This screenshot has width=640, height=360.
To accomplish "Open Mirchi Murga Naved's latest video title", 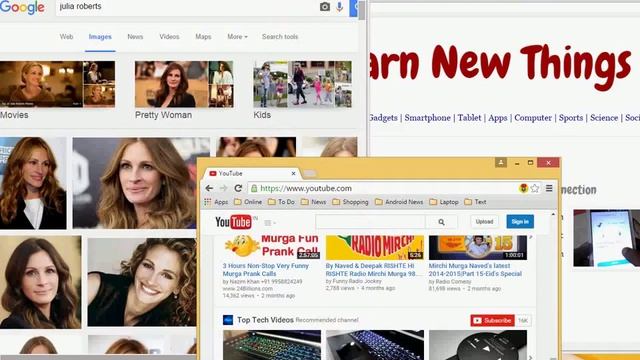I will [x=475, y=270].
